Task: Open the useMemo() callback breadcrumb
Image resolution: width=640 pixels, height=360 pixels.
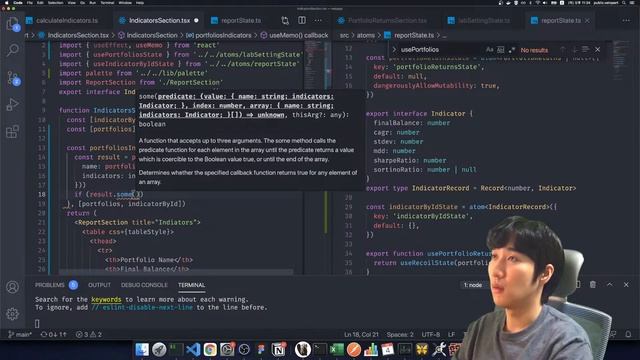Action: [294, 36]
